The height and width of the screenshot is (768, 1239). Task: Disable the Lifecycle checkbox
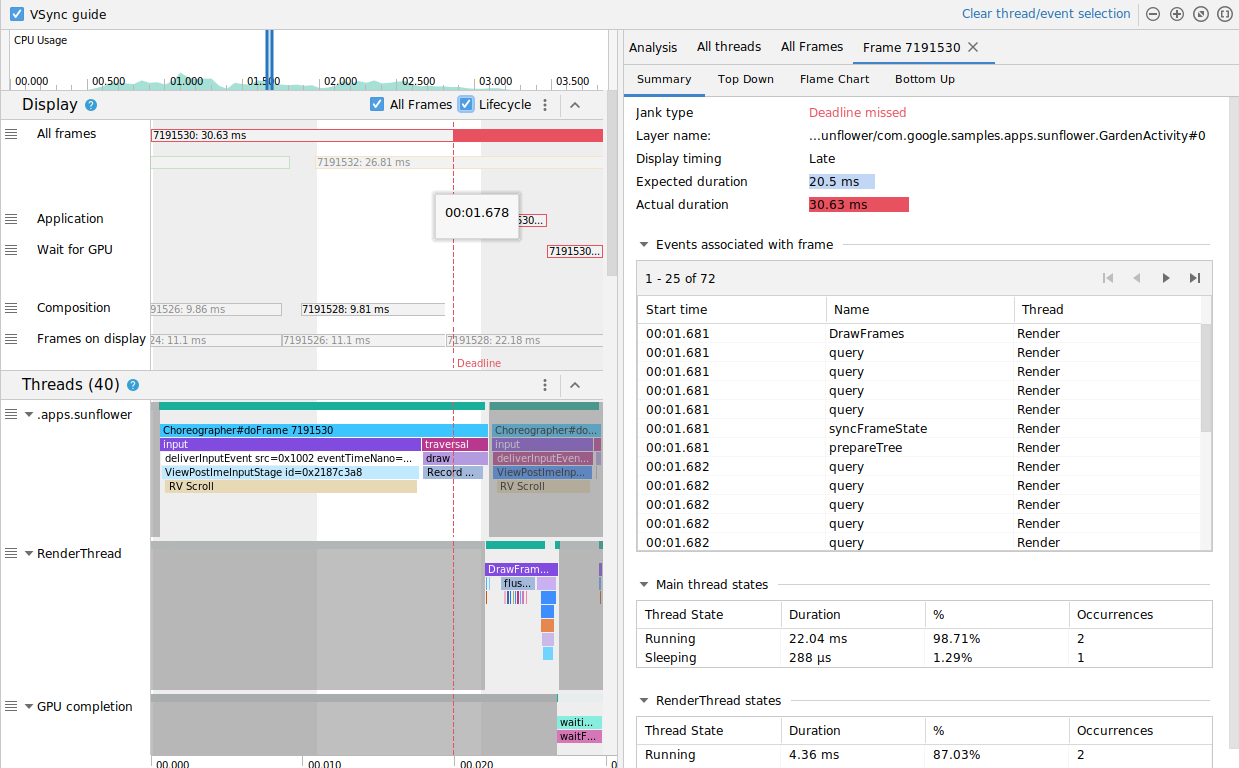click(x=465, y=104)
